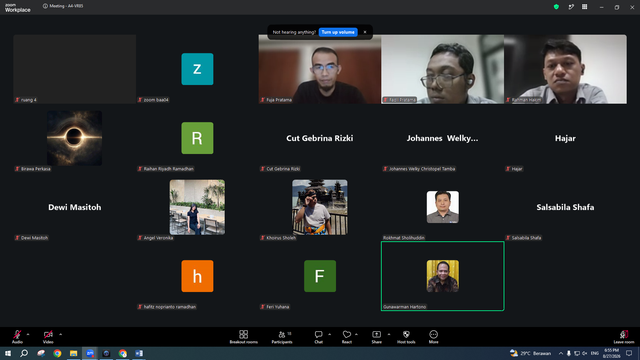Click the 'Raihan Riyadh Ramadhan' name label

pyautogui.click(x=169, y=169)
